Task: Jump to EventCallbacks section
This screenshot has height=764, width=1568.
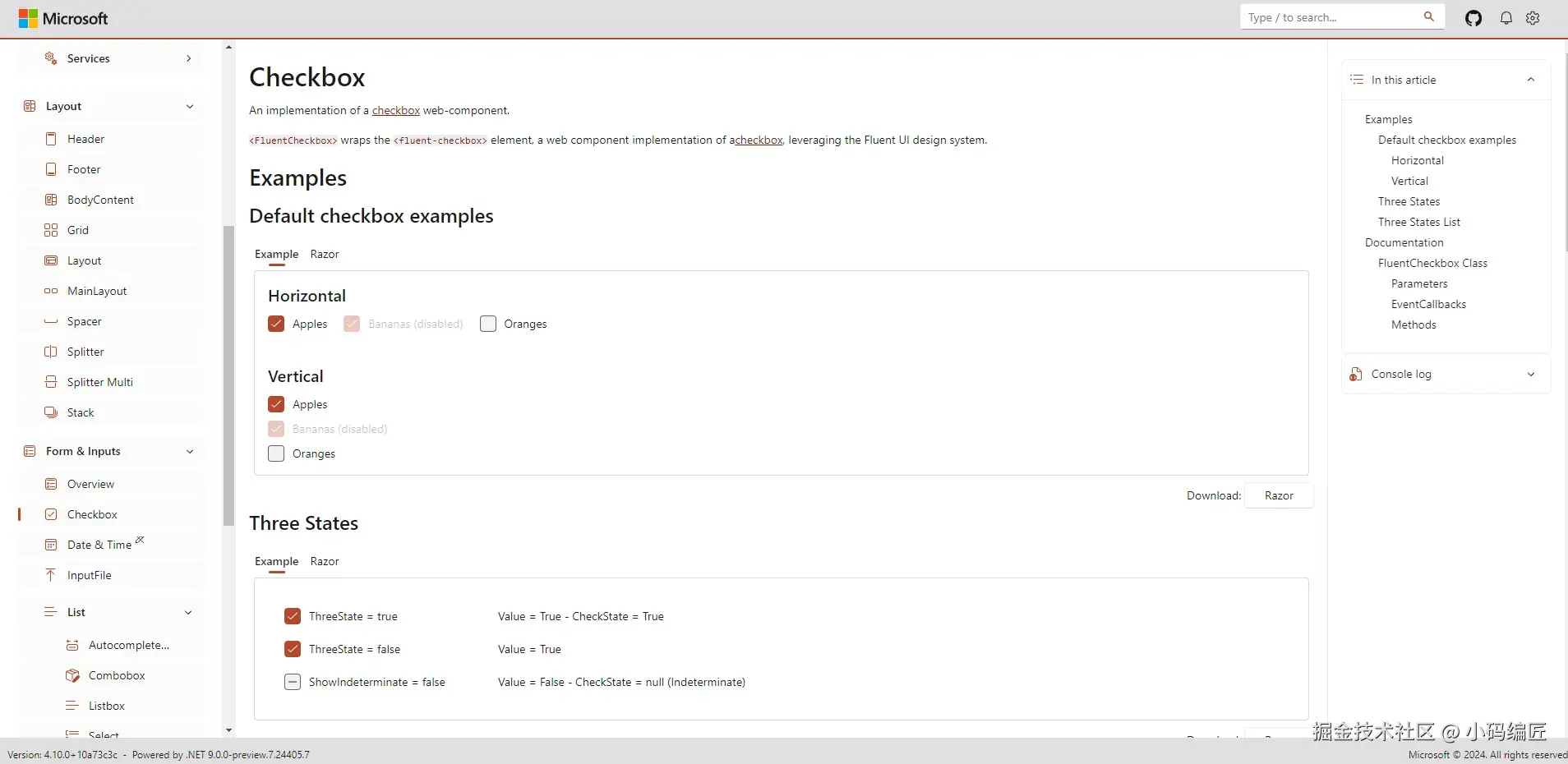Action: point(1428,304)
